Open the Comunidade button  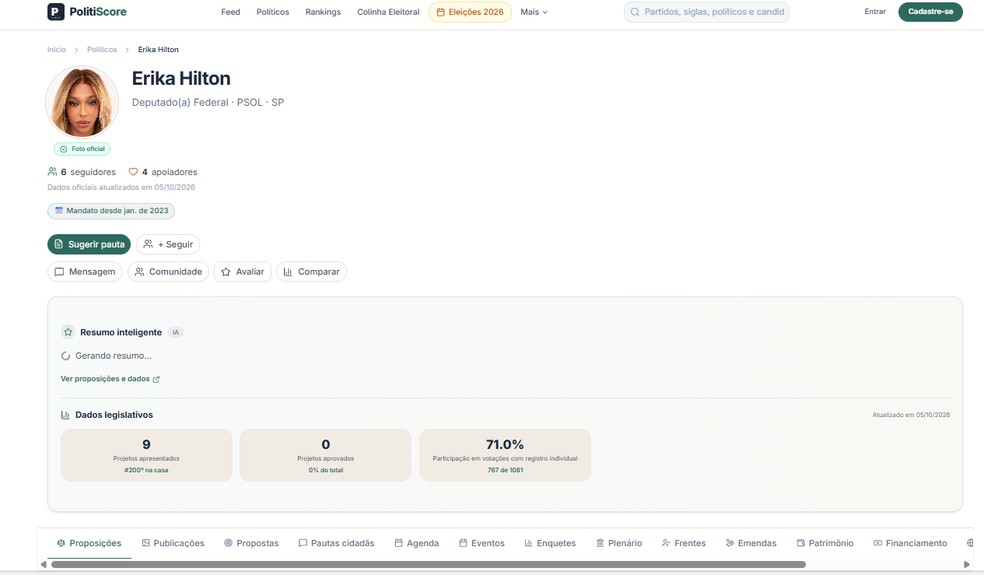(168, 272)
